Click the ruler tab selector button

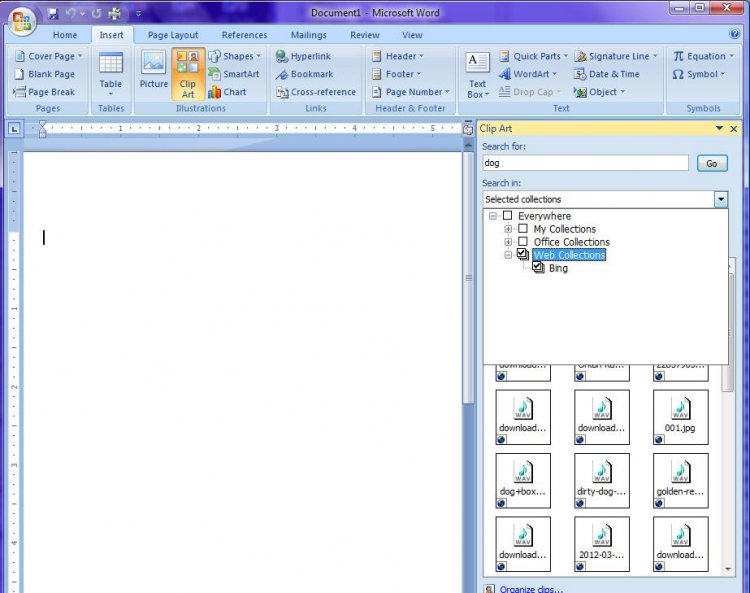[14, 129]
